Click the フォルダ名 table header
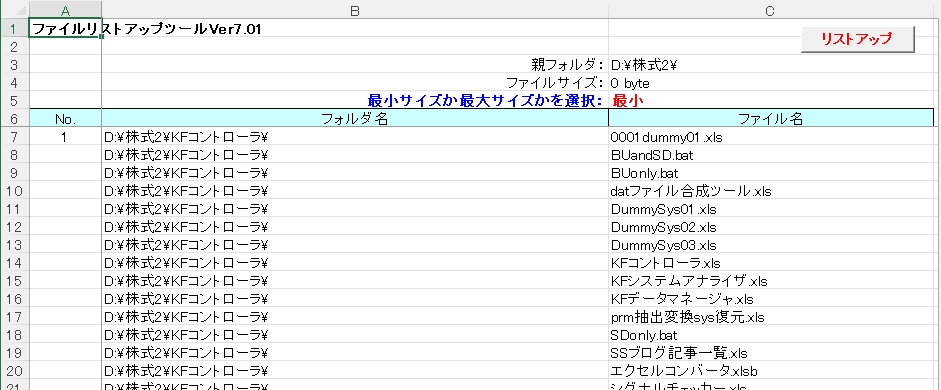Image resolution: width=941 pixels, height=390 pixels. [x=355, y=118]
